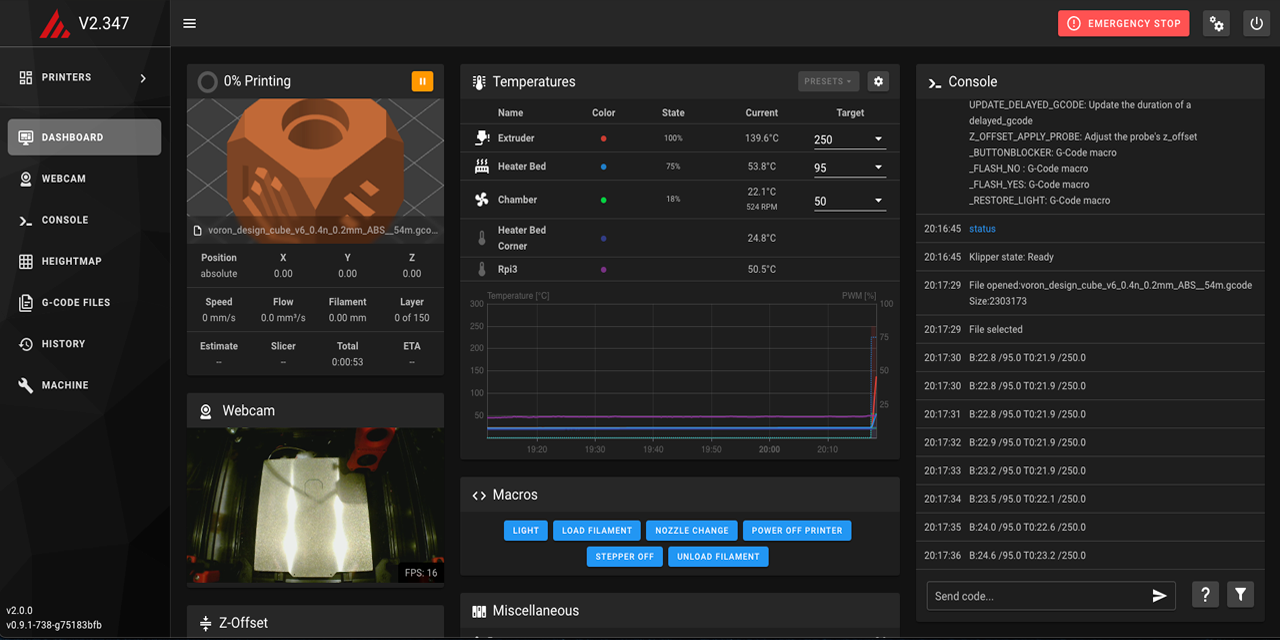The height and width of the screenshot is (640, 1280).
Task: Pause the current print job
Action: coord(422,81)
